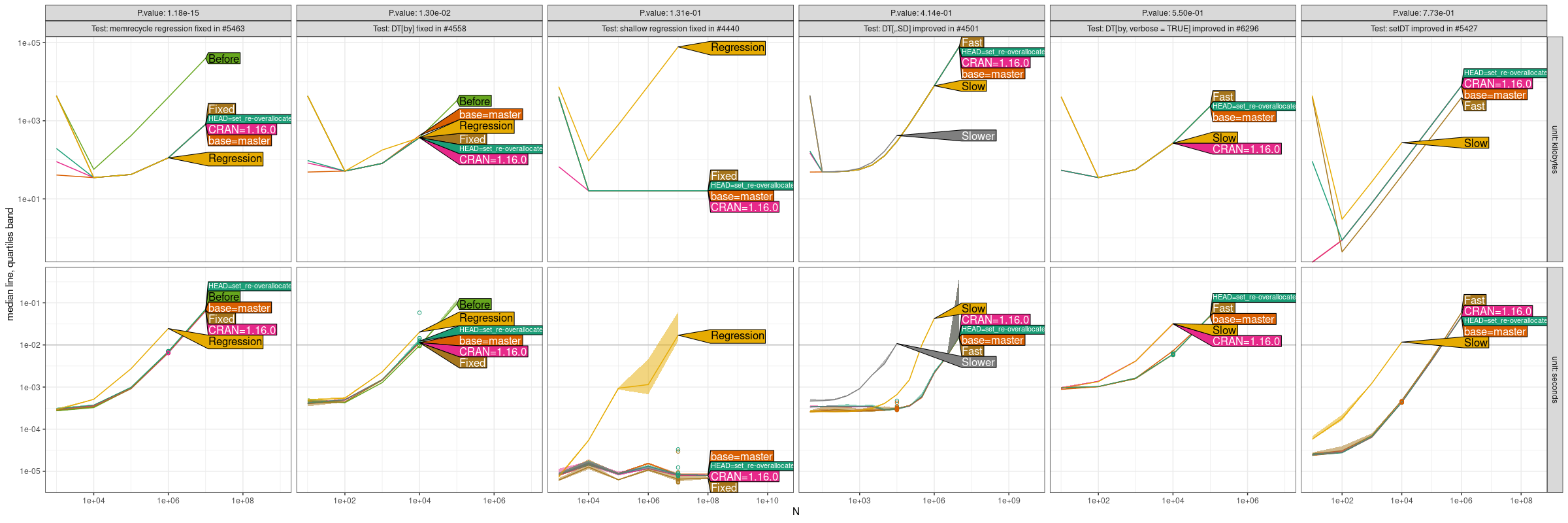Click the '1e-04' y-axis tick label
Screen dimensions: 1568x523
pos(29,430)
